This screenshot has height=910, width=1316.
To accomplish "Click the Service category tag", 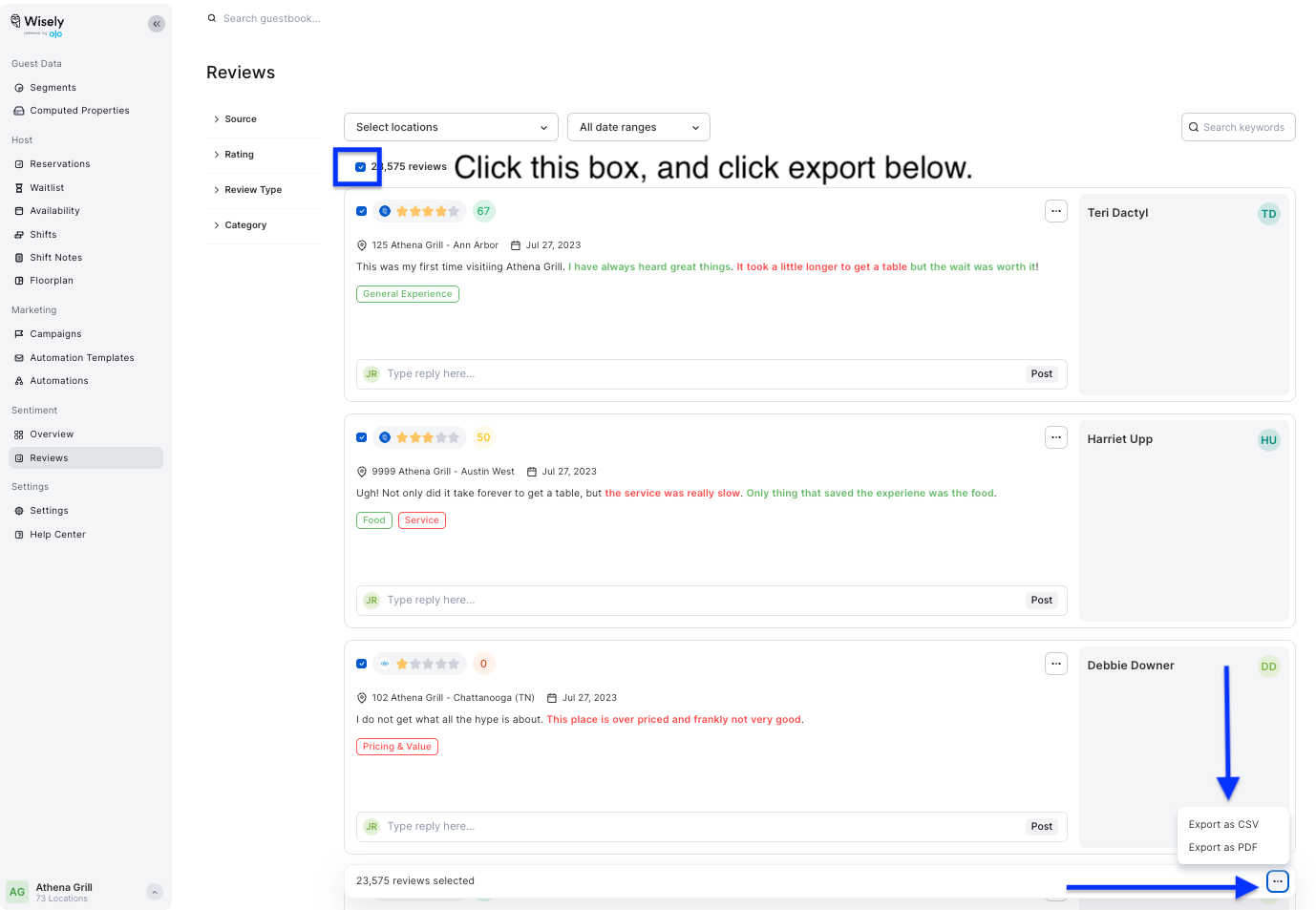I will (x=422, y=520).
